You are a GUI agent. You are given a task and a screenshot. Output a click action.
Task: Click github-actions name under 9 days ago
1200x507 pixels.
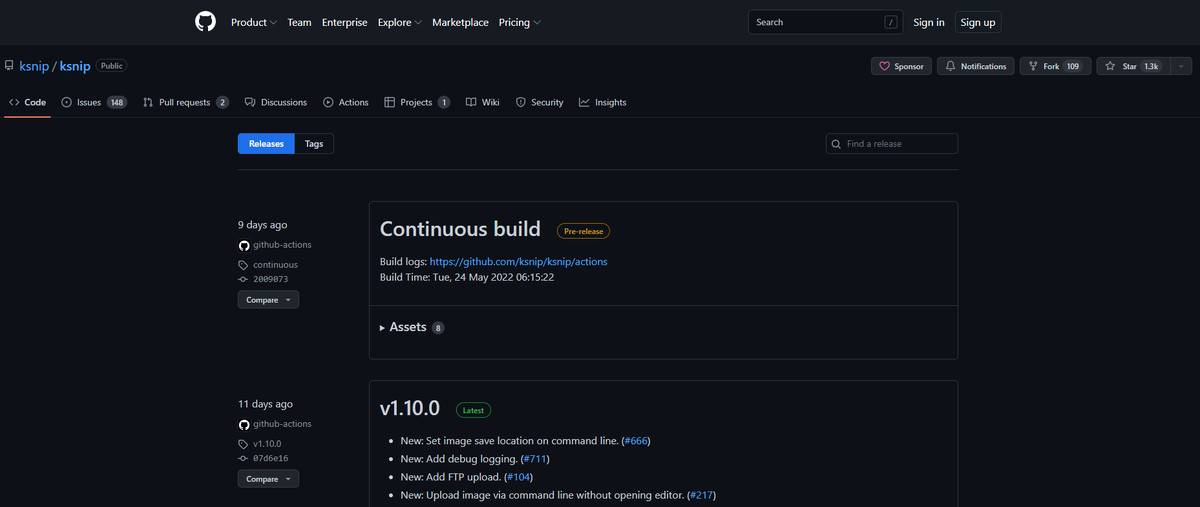click(282, 245)
